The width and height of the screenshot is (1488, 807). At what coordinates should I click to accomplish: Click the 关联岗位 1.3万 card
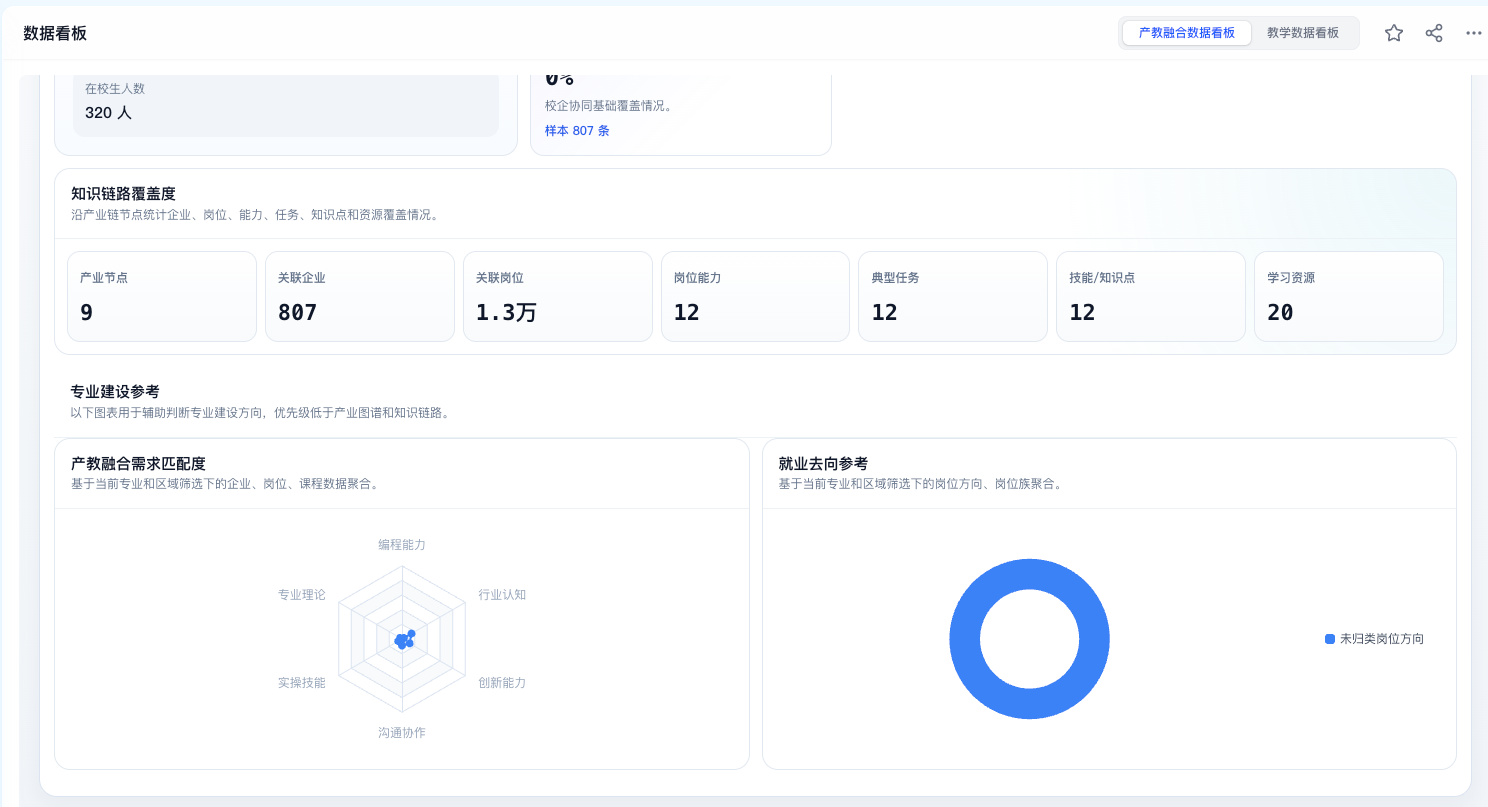[x=558, y=297]
